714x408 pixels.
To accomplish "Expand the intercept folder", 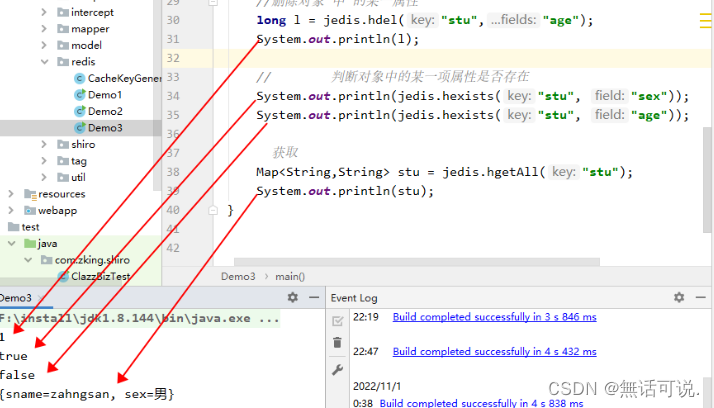I will coord(44,12).
